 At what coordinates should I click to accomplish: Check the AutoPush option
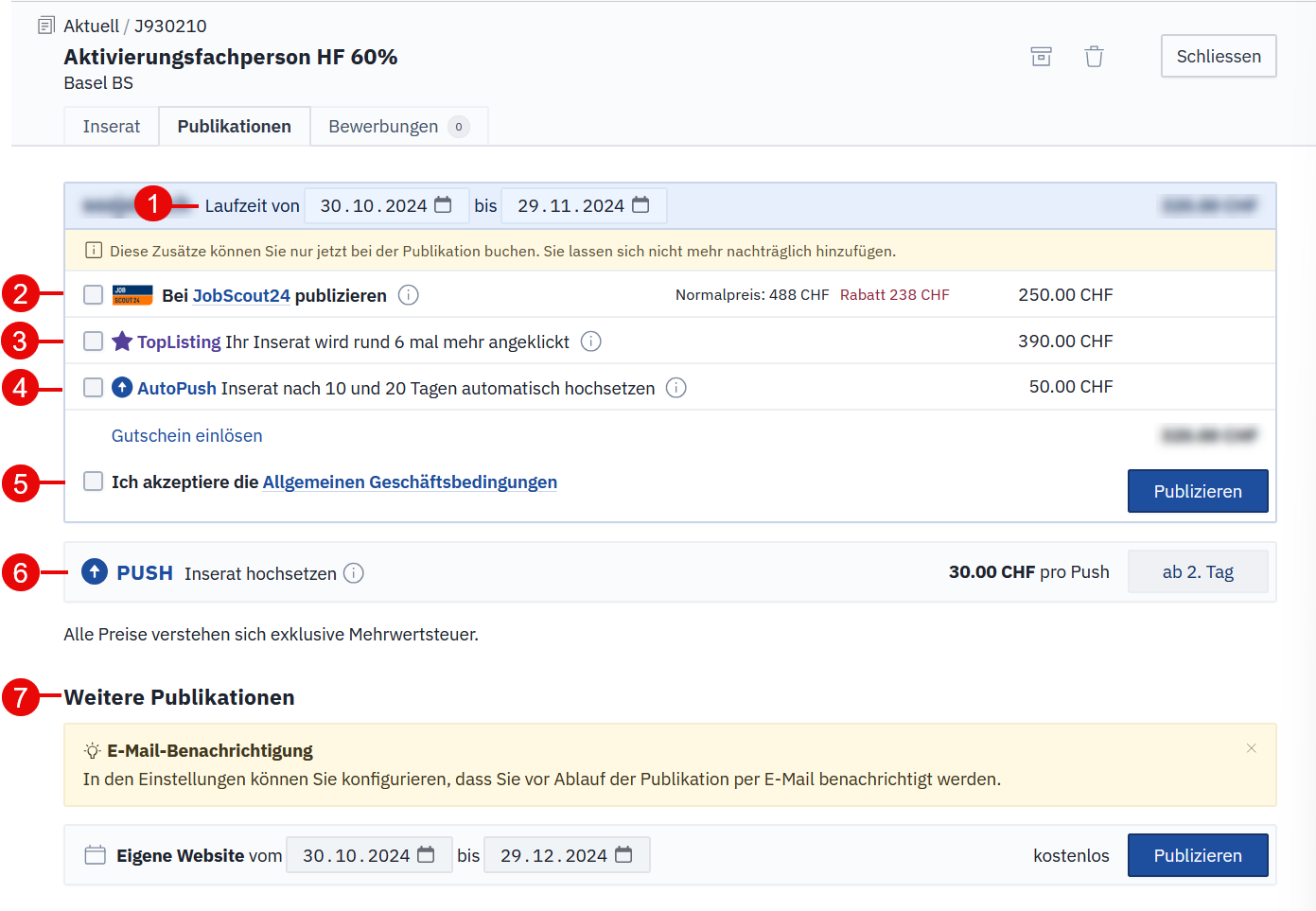(x=93, y=387)
